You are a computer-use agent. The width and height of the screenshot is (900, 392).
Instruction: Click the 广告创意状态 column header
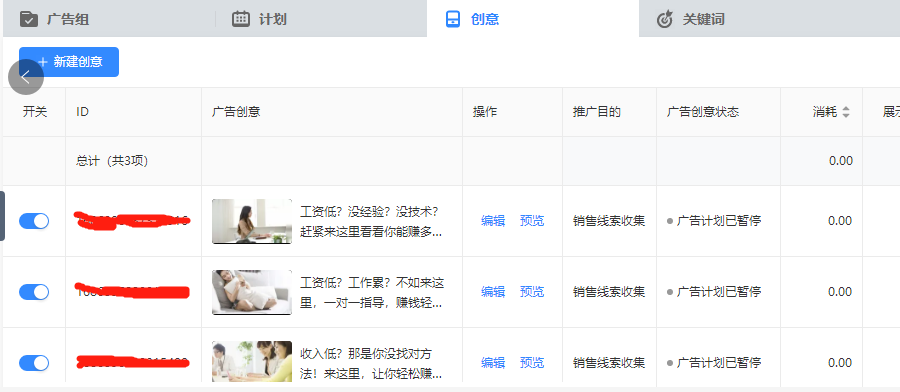click(x=703, y=112)
